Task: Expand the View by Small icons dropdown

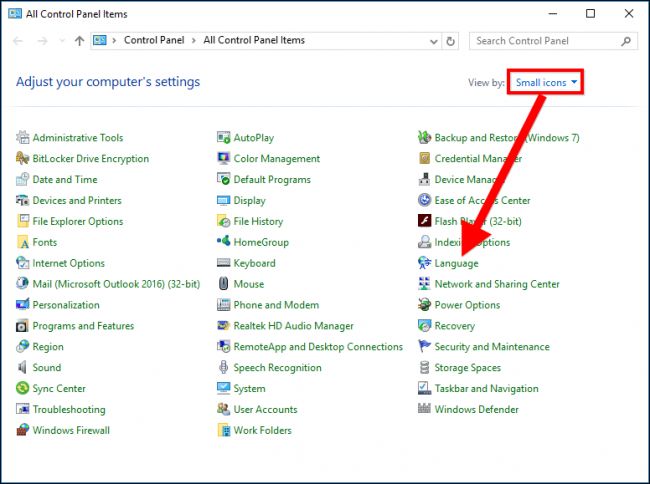Action: pyautogui.click(x=546, y=82)
